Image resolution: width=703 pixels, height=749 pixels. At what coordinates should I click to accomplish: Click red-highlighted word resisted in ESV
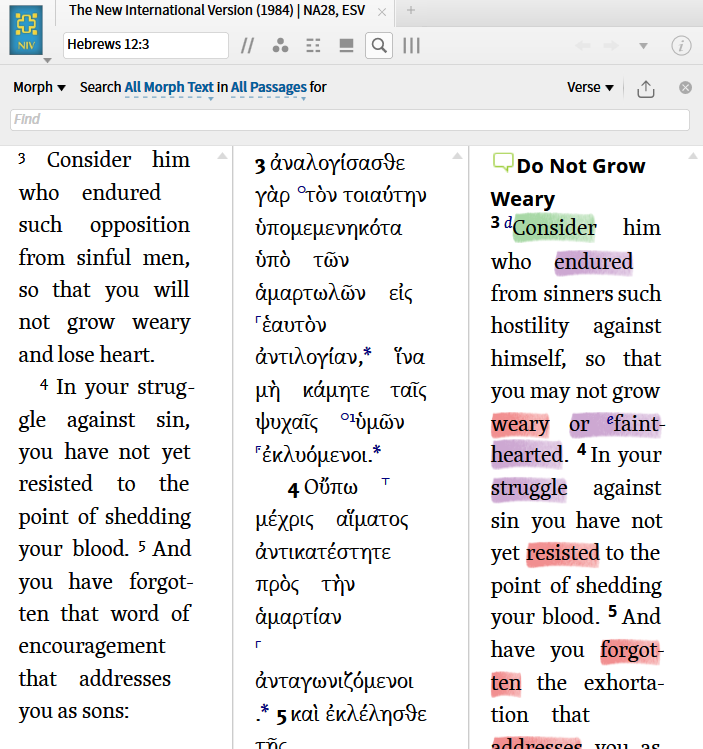click(563, 553)
